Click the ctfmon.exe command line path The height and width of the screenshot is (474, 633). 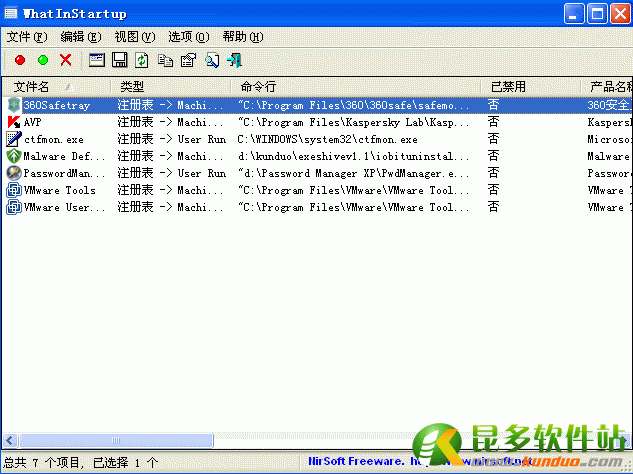click(x=327, y=140)
